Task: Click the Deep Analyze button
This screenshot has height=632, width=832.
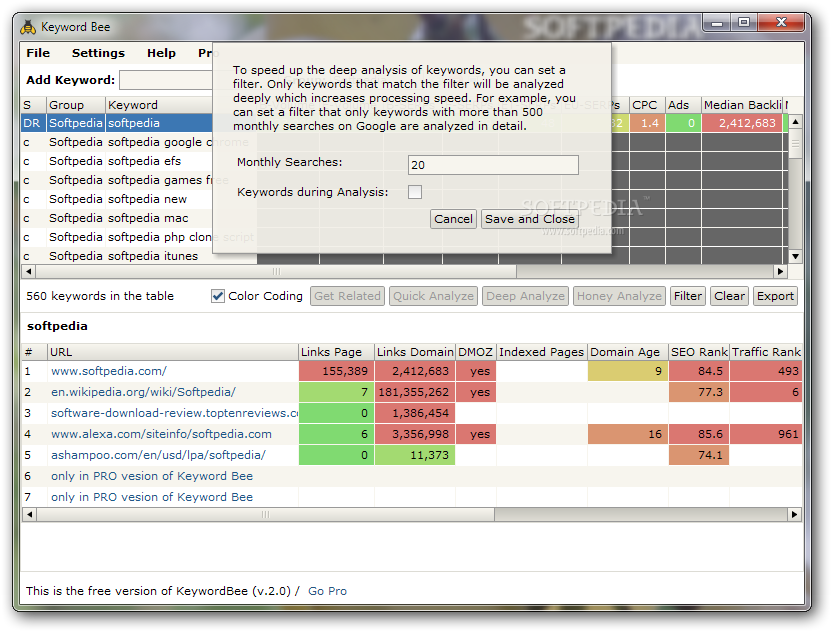Action: coord(525,296)
